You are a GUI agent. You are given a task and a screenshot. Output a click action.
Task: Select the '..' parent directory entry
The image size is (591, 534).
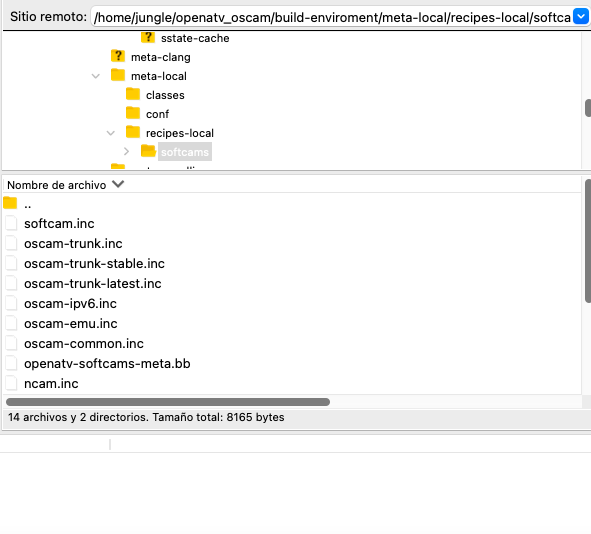pyautogui.click(x=28, y=205)
